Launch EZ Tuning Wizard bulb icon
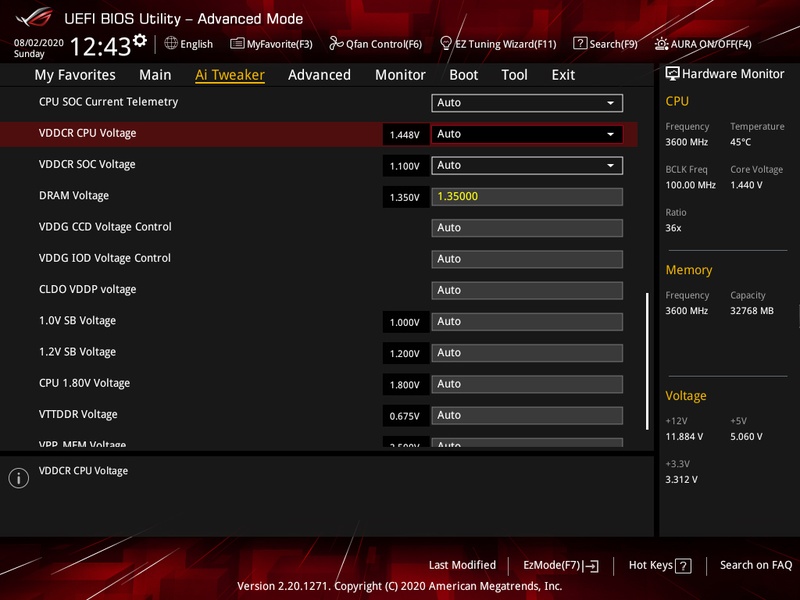The height and width of the screenshot is (600, 800). 445,44
